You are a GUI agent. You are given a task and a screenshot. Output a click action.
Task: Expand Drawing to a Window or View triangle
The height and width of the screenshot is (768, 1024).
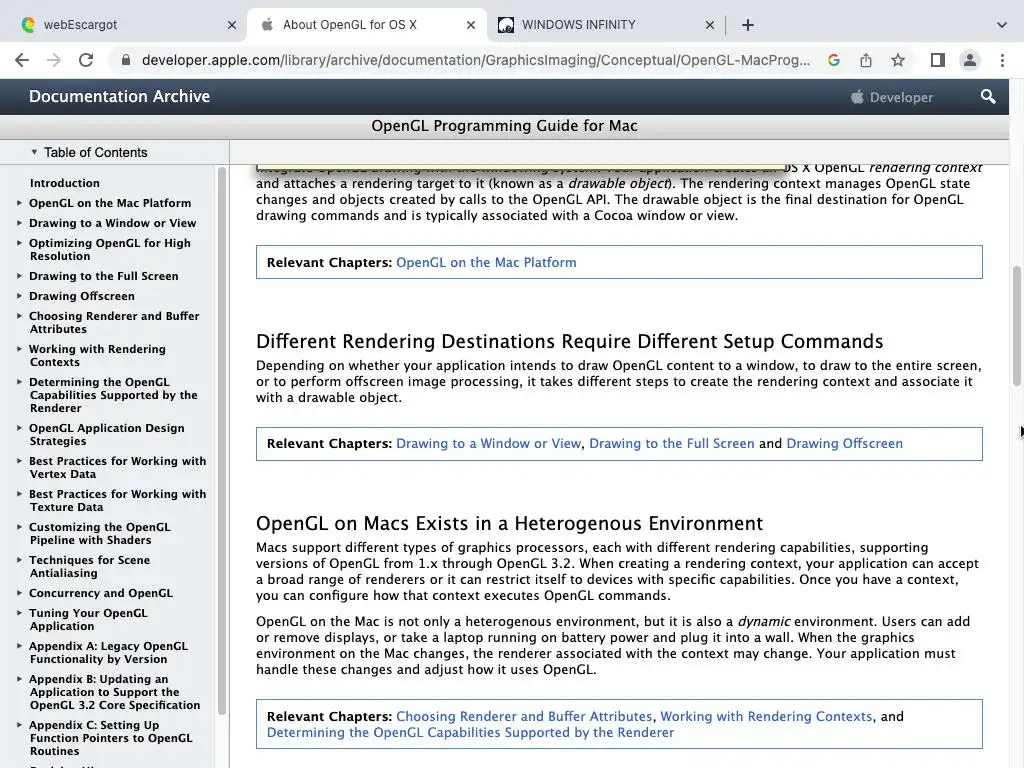pos(20,223)
